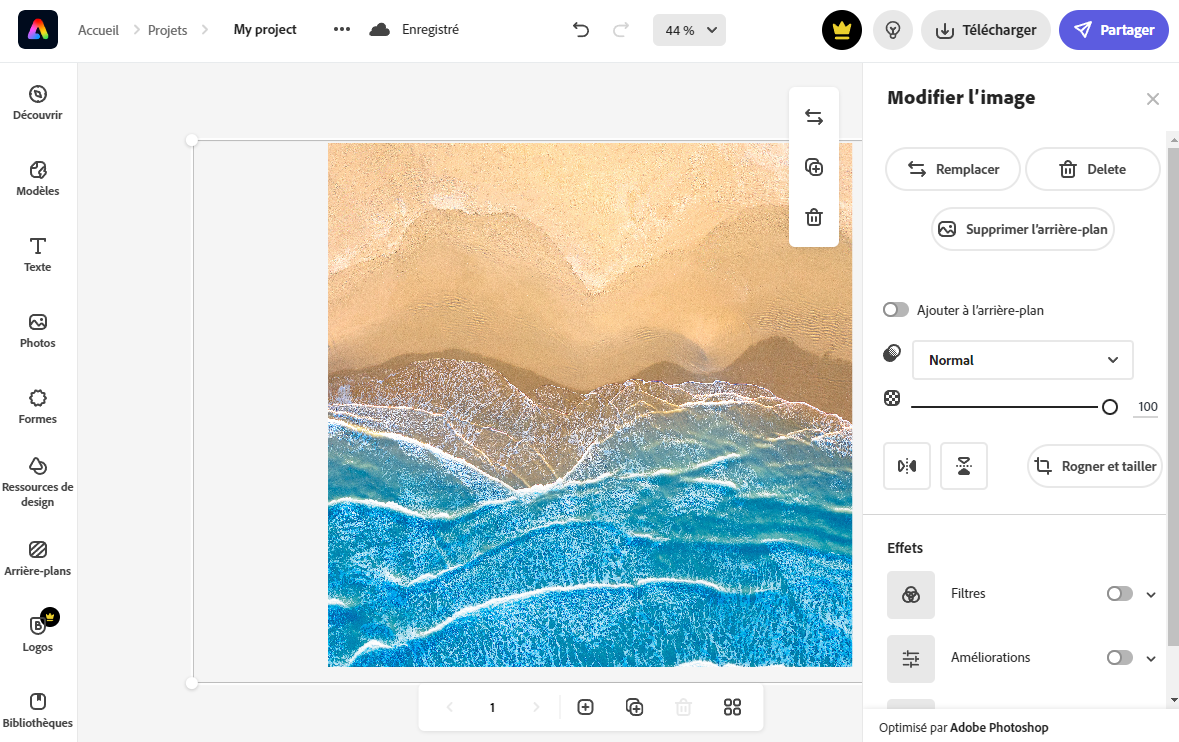
Task: Click the Télécharger button
Action: [986, 30]
